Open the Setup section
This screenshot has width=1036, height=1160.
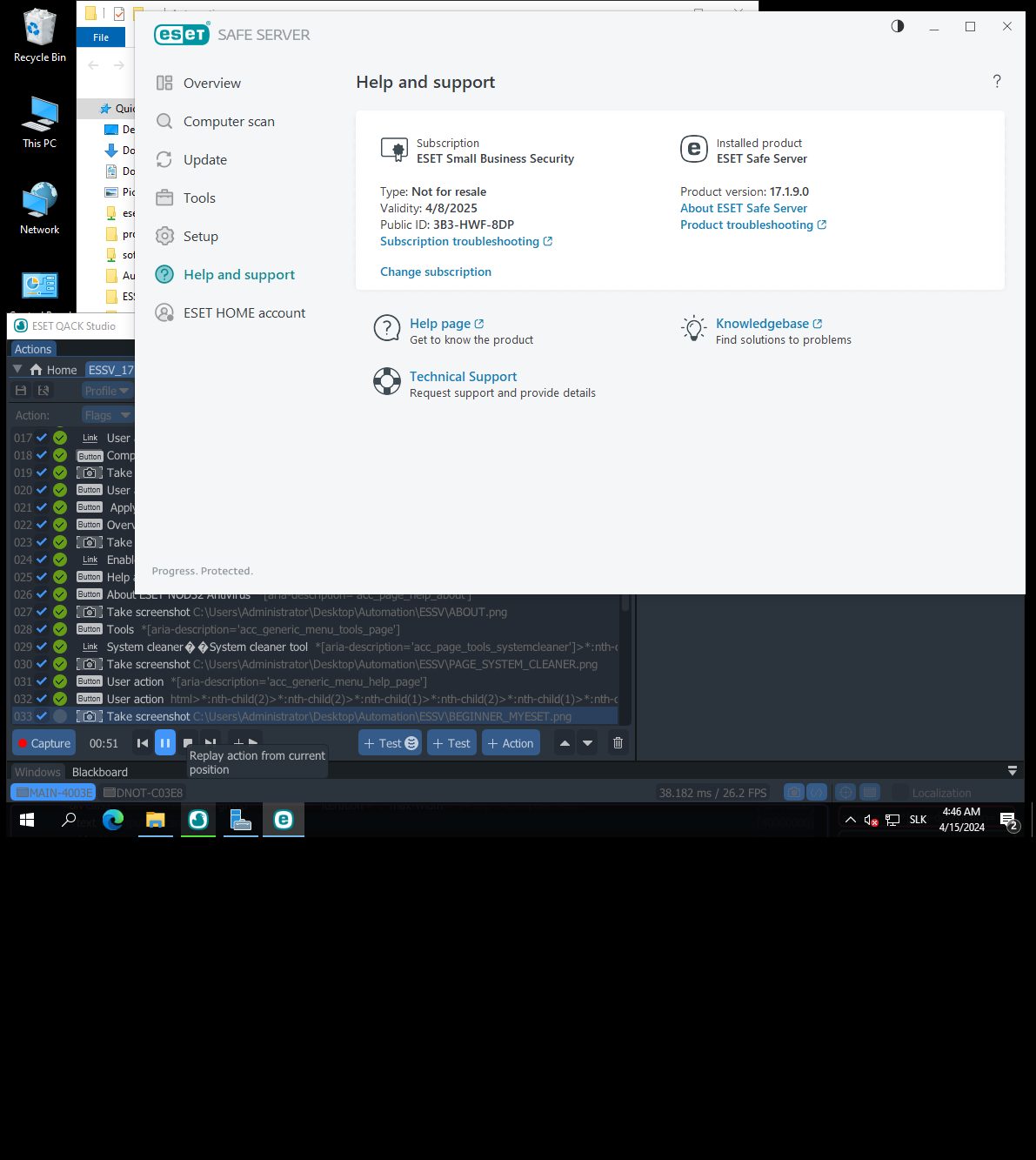[200, 237]
